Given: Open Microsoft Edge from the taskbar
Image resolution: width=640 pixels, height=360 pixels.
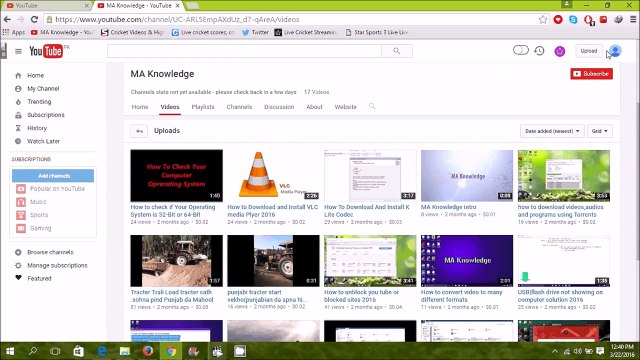Looking at the screenshot, I should point(102,351).
